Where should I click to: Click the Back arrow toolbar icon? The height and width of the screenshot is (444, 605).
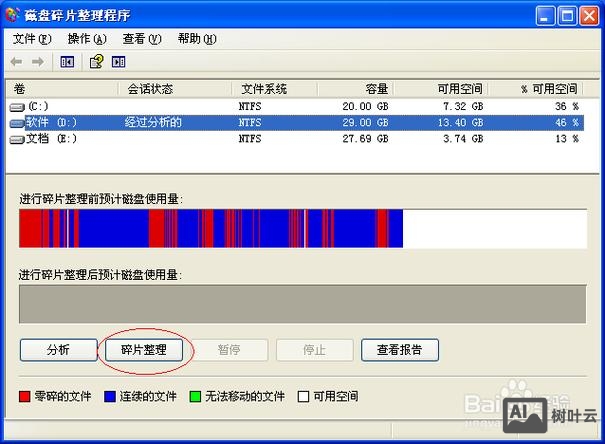tap(16, 62)
